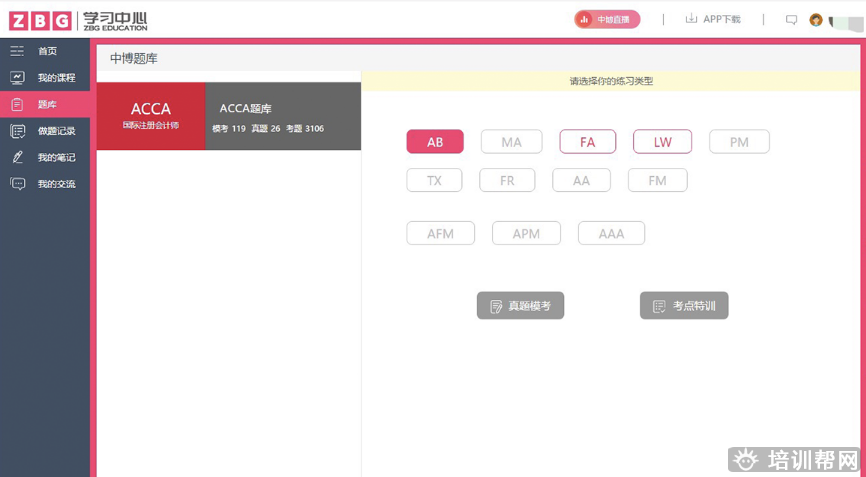Click the 真题模考 button

click(520, 306)
